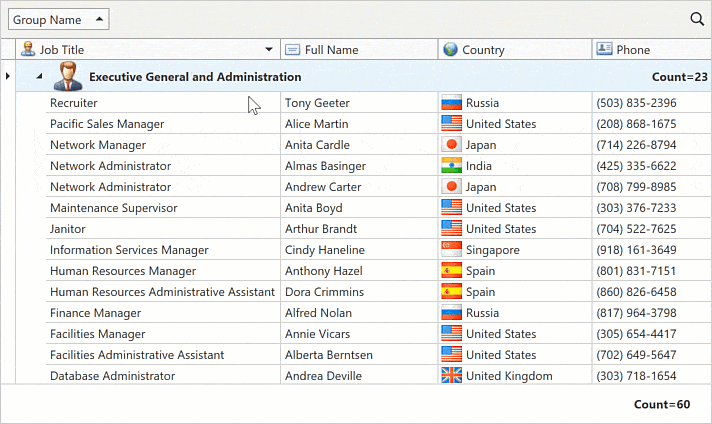
Task: Sort by Job Title column header
Action: pos(148,49)
